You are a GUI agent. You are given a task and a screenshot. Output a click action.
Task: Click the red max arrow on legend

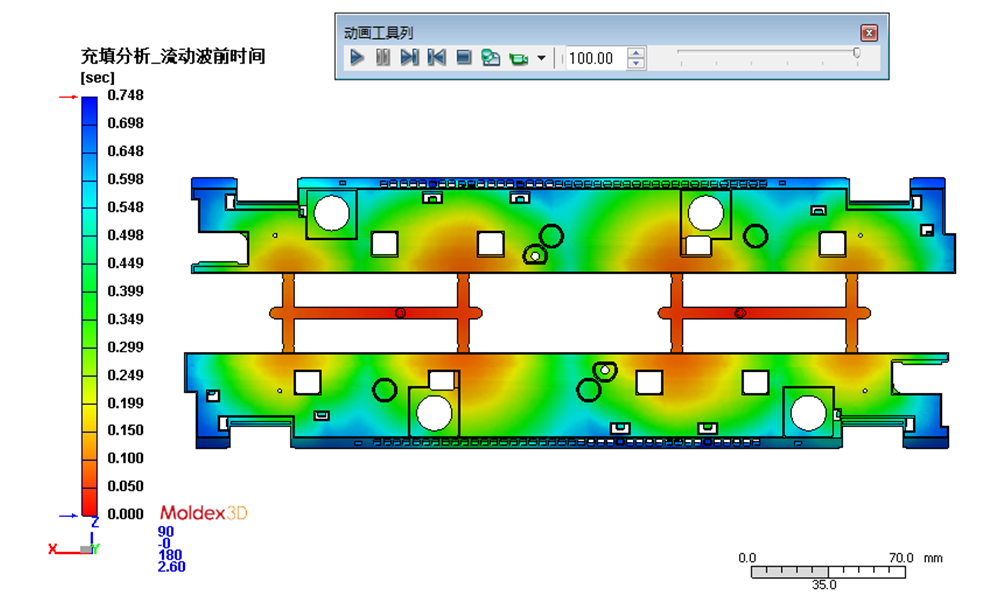(x=68, y=97)
